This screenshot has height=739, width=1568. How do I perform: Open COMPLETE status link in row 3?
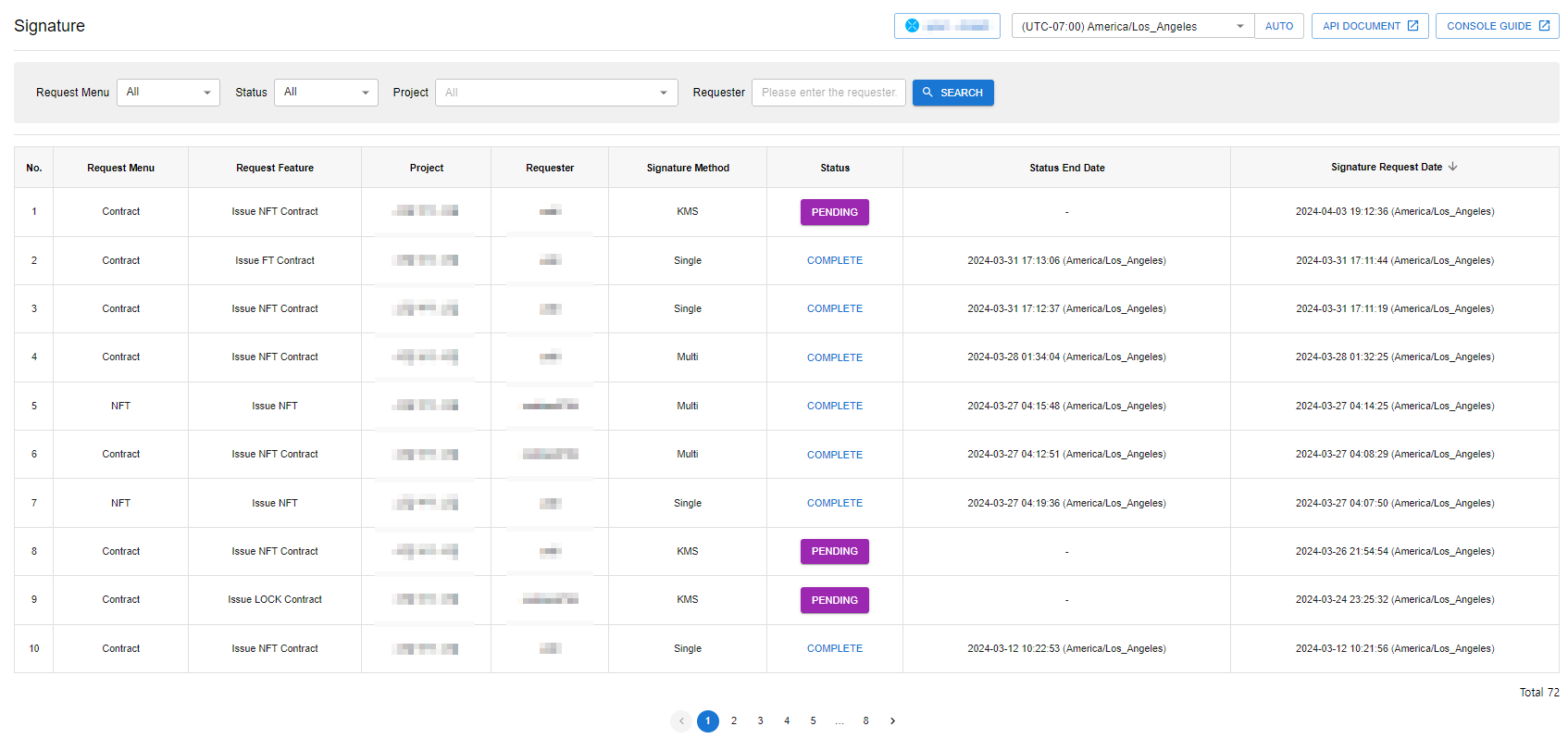[x=835, y=308]
